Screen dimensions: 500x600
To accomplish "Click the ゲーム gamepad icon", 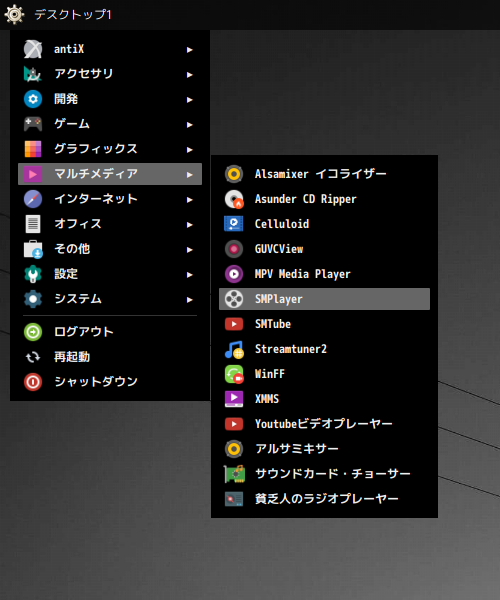I will click(33, 124).
